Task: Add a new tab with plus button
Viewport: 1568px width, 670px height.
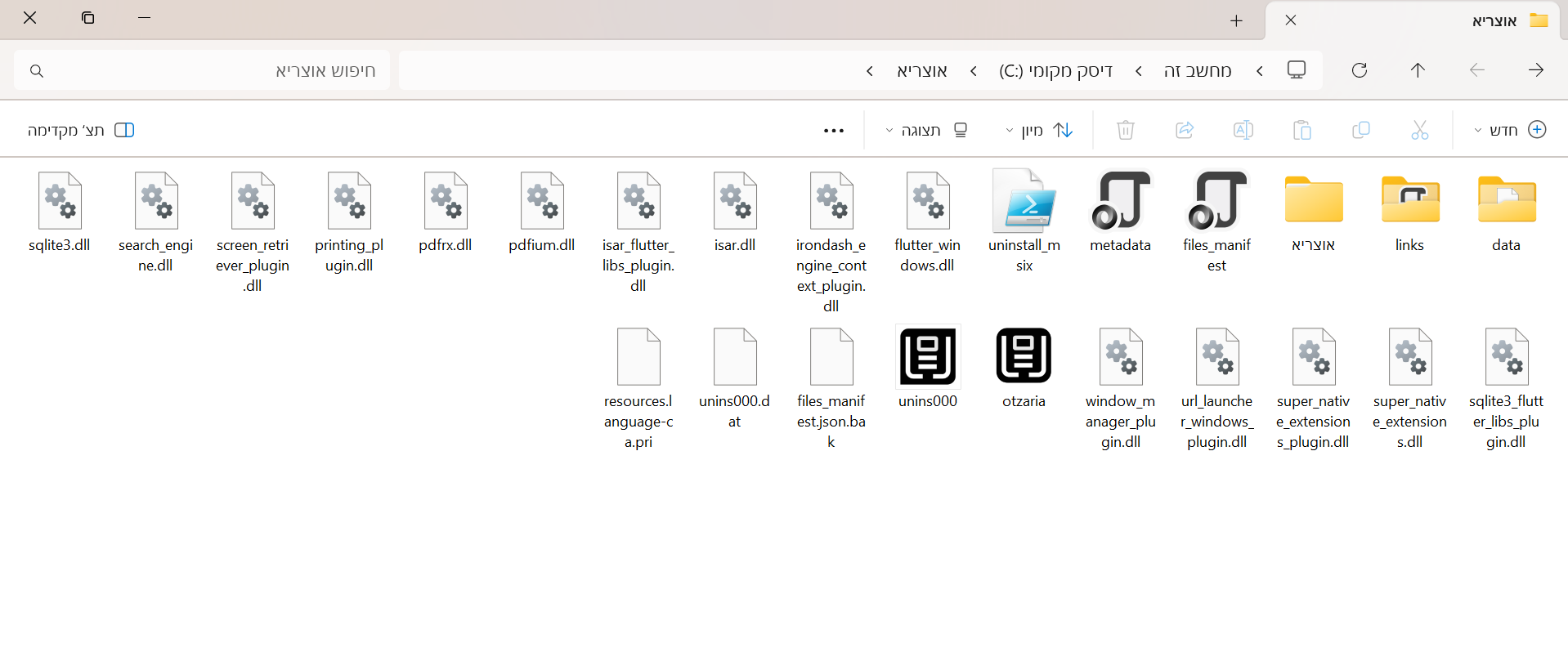Action: click(x=1235, y=20)
